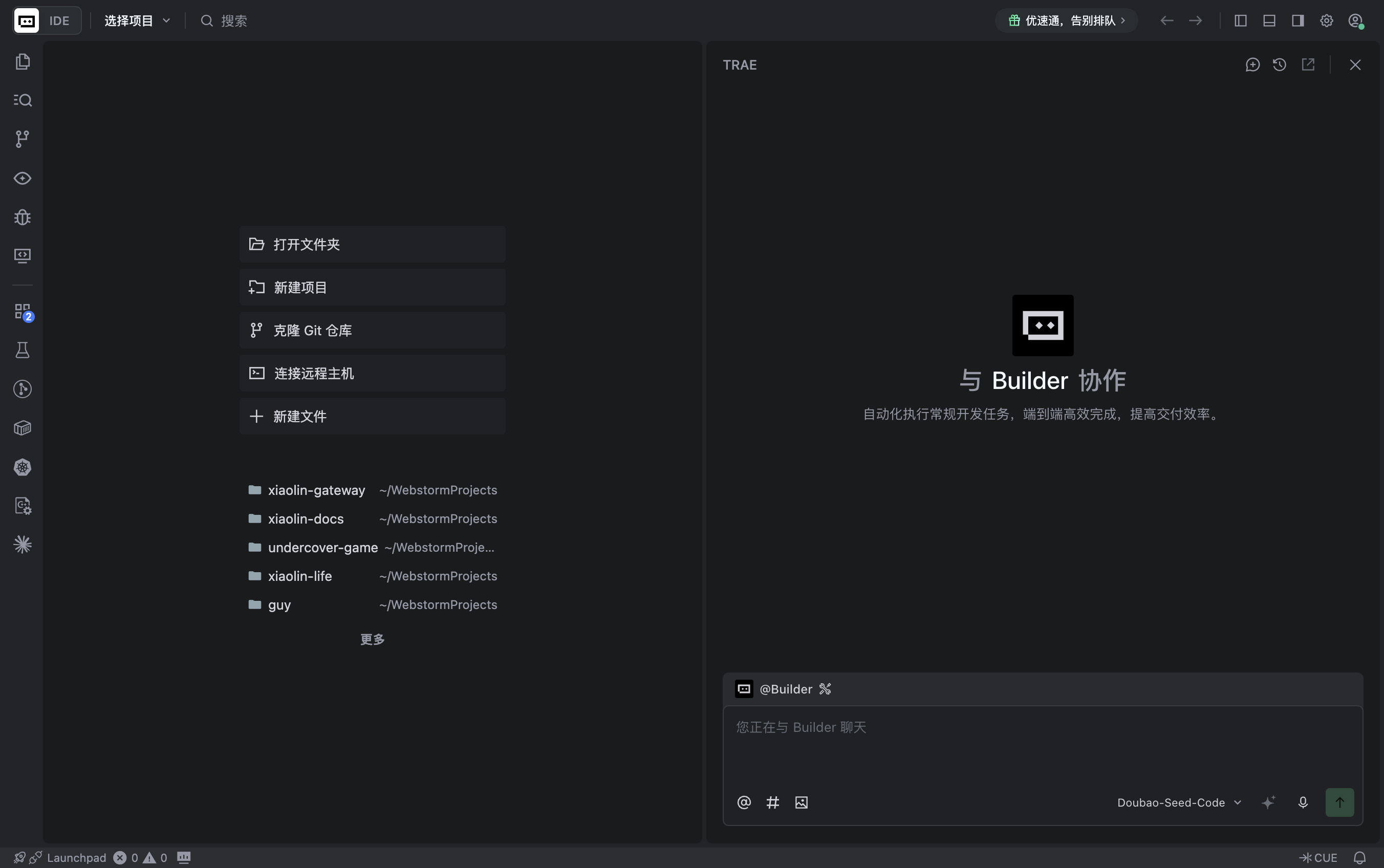
Task: Open the Search sidebar icon
Action: click(23, 100)
